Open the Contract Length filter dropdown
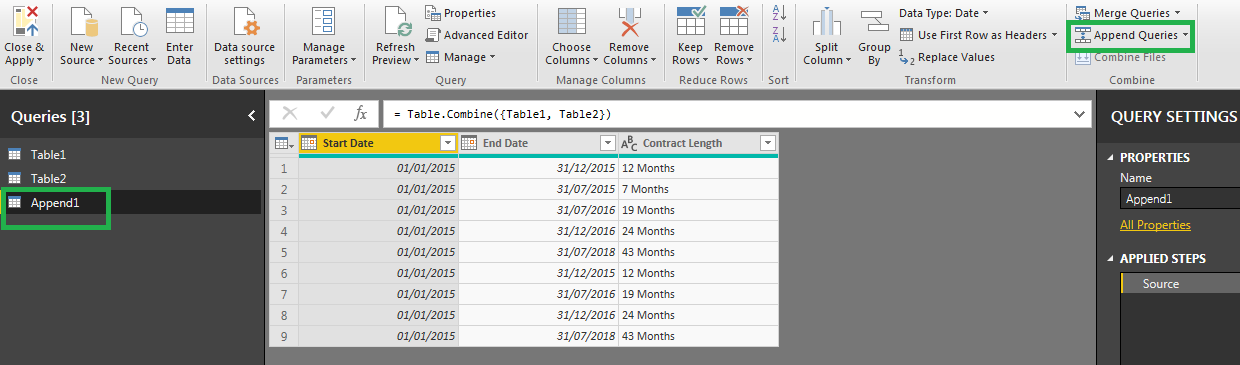The image size is (1240, 365). (768, 143)
